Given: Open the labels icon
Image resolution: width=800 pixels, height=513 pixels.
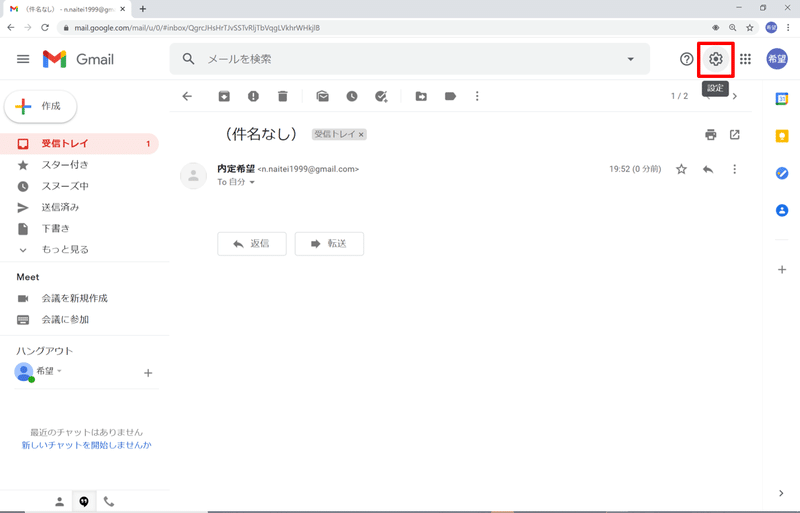Looking at the screenshot, I should (450, 96).
